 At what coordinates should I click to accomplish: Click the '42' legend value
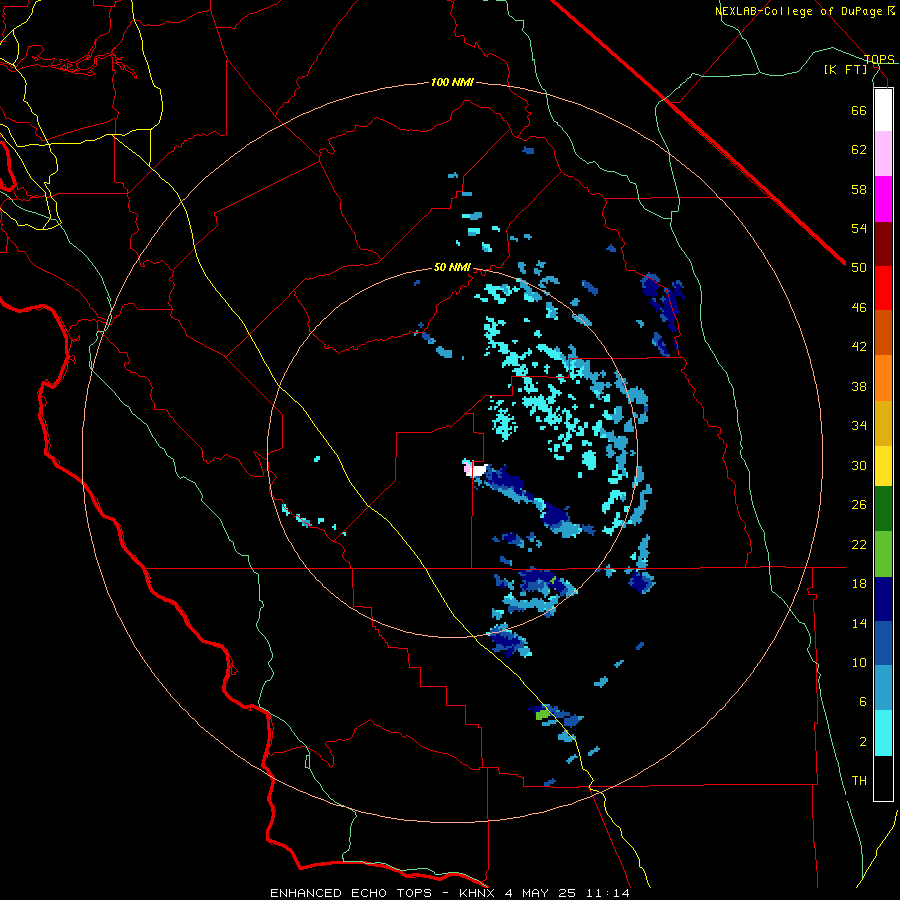(x=859, y=347)
